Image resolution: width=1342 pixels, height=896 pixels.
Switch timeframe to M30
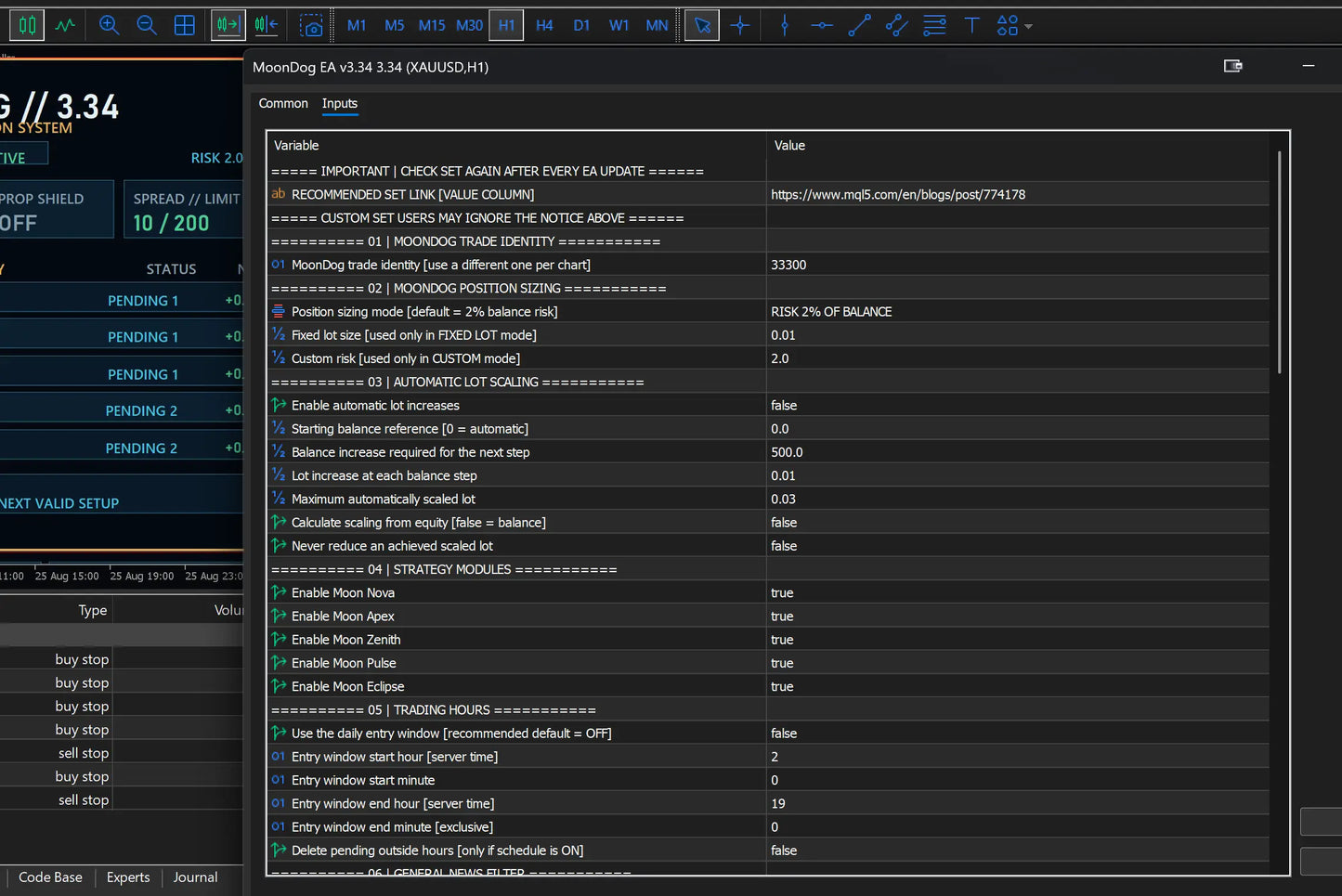click(469, 25)
